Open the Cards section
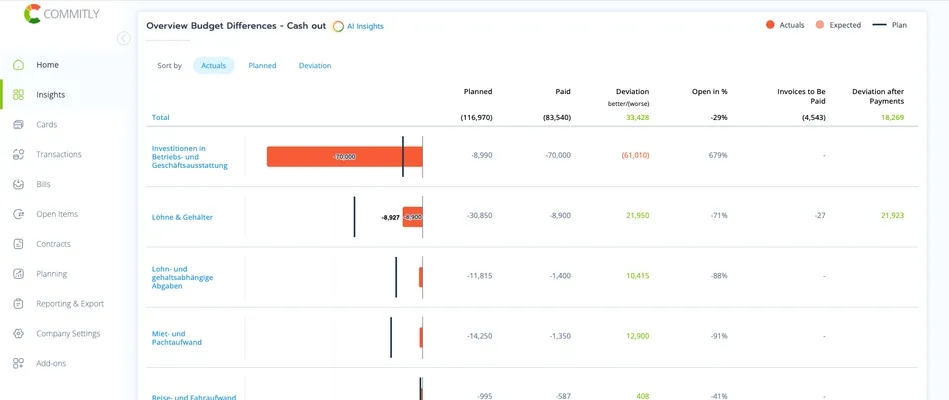Viewport: 949px width, 400px height. [x=47, y=125]
